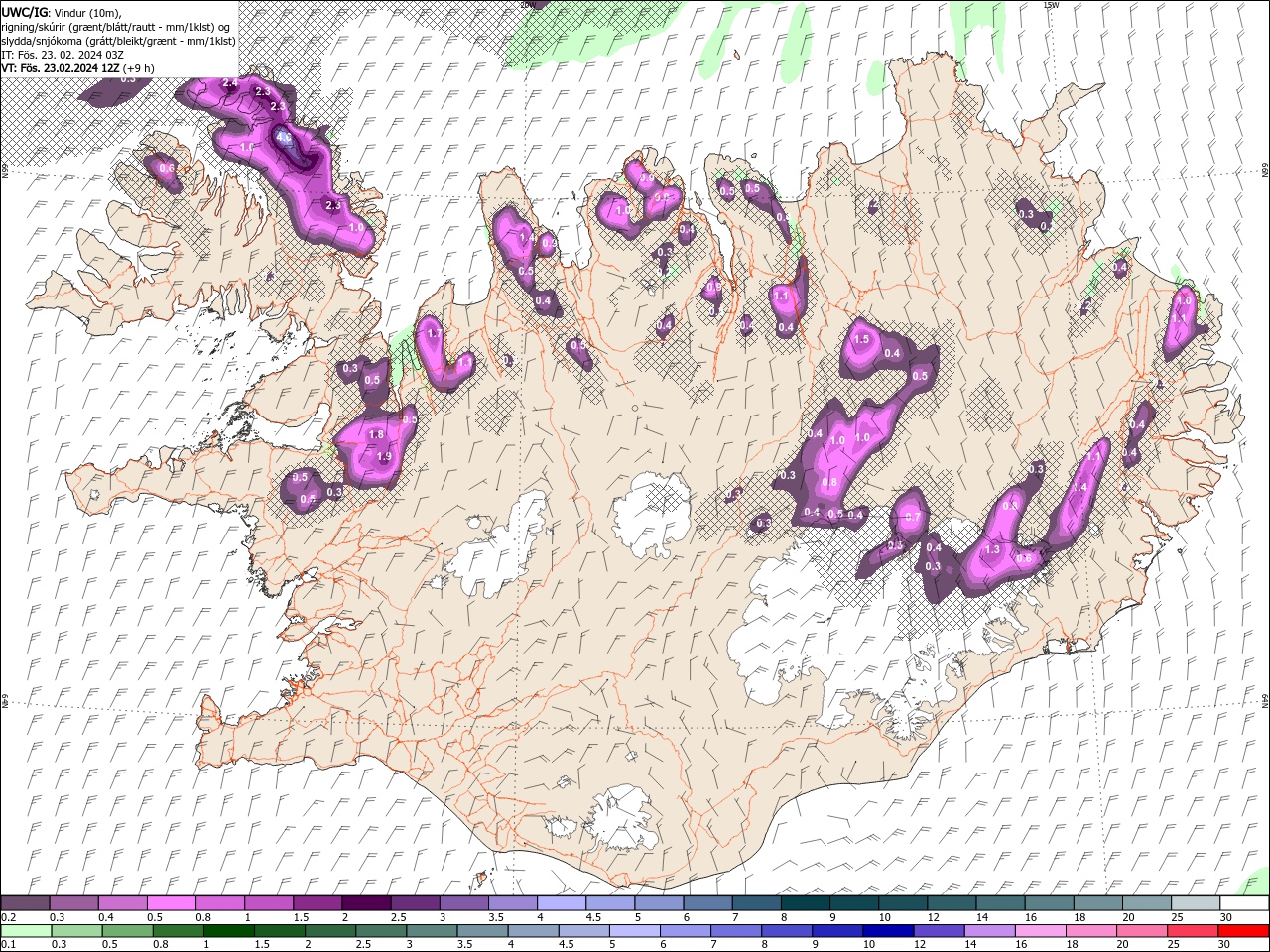Select the very dark purple snow swatch labeled 2

(366, 903)
